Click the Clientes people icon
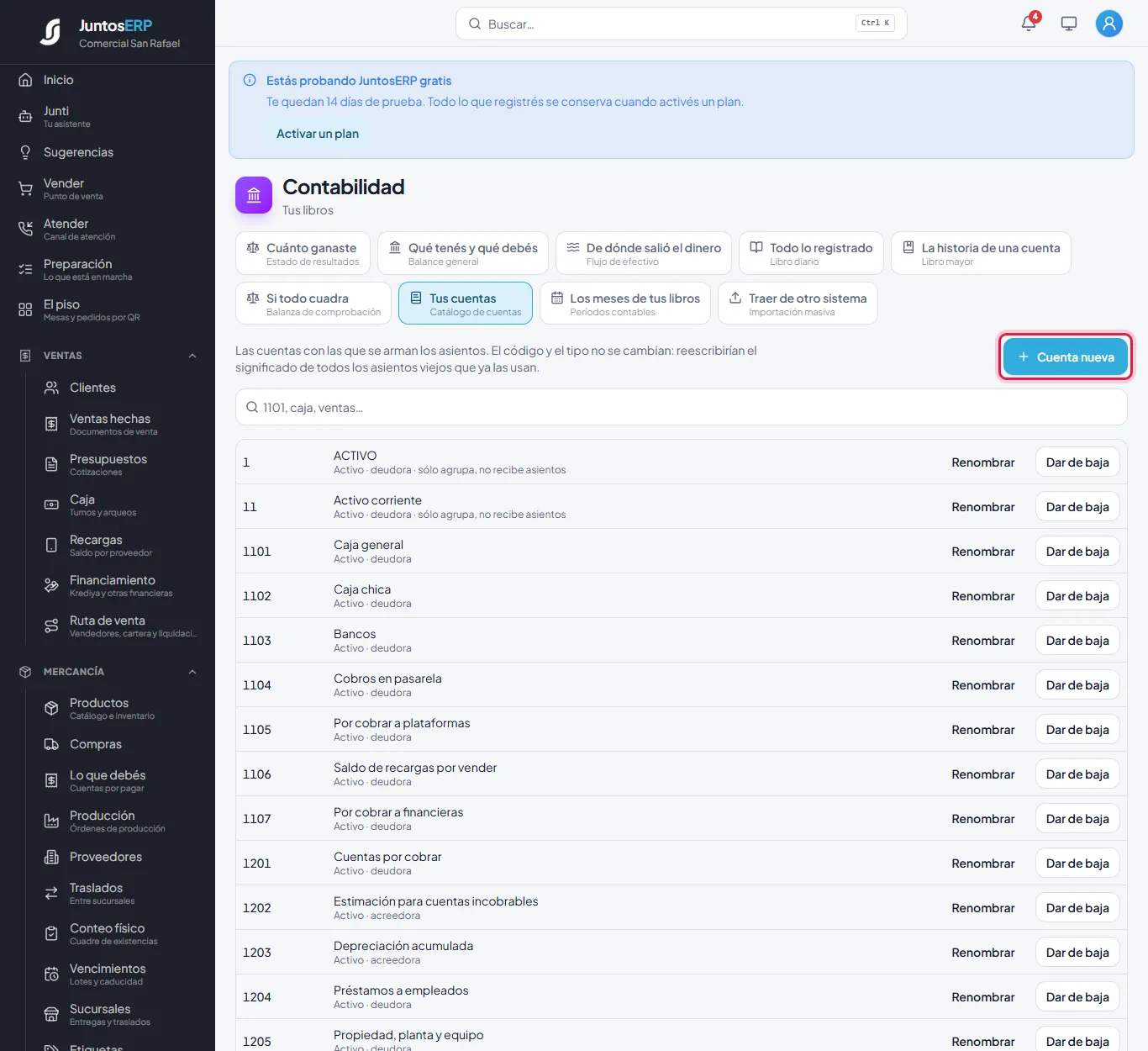This screenshot has height=1051, width=1148. (51, 388)
